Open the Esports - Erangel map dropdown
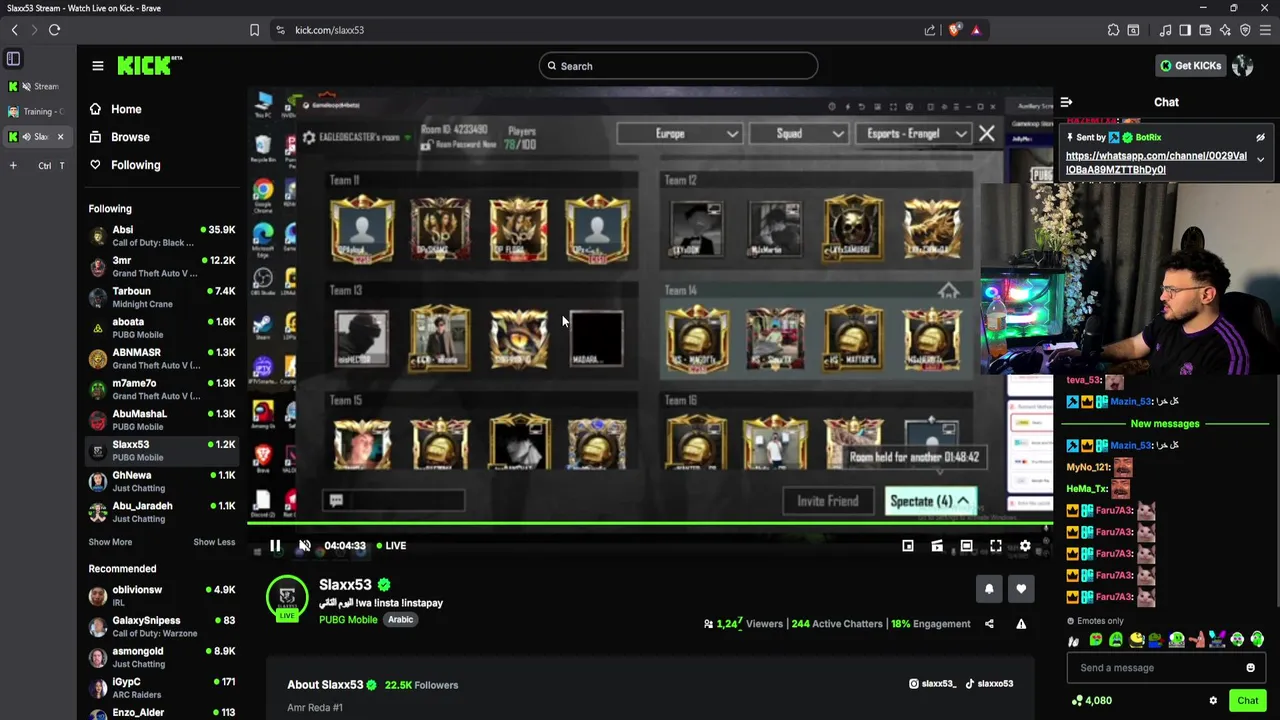Viewport: 1280px width, 720px height. point(913,134)
